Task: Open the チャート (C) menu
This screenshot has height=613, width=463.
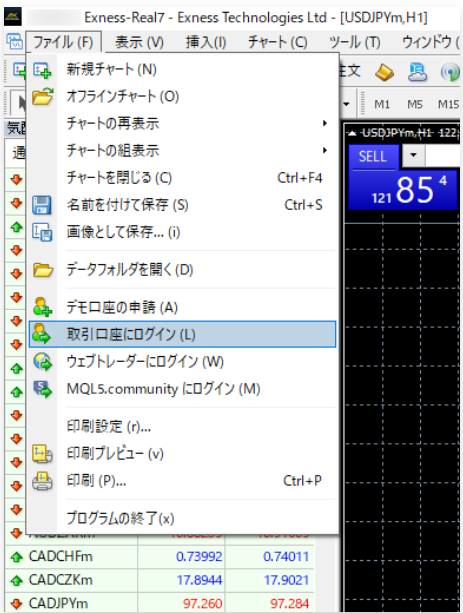Action: tap(278, 42)
